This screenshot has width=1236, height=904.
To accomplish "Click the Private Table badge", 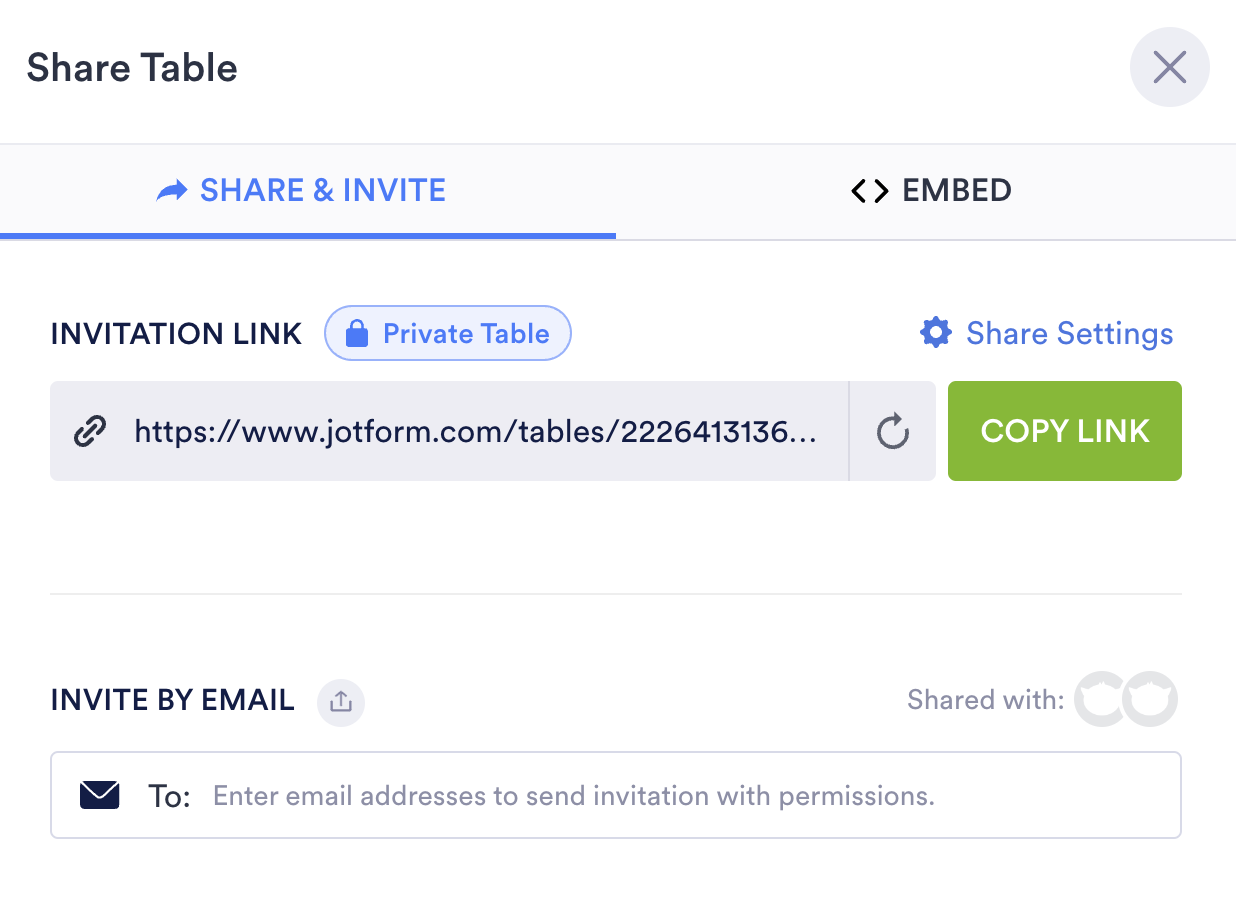I will 447,333.
